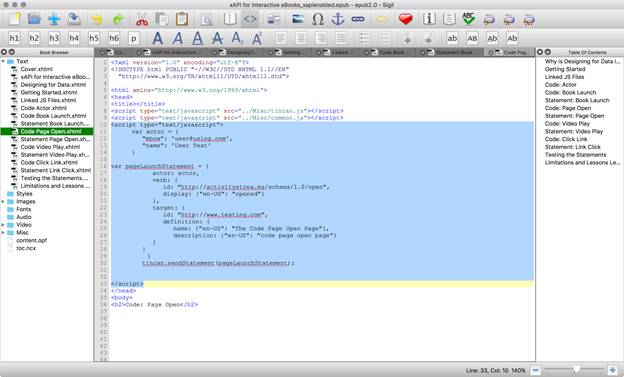This screenshot has width=624, height=377.
Task: Toggle italic formatting A
Action: [177, 38]
